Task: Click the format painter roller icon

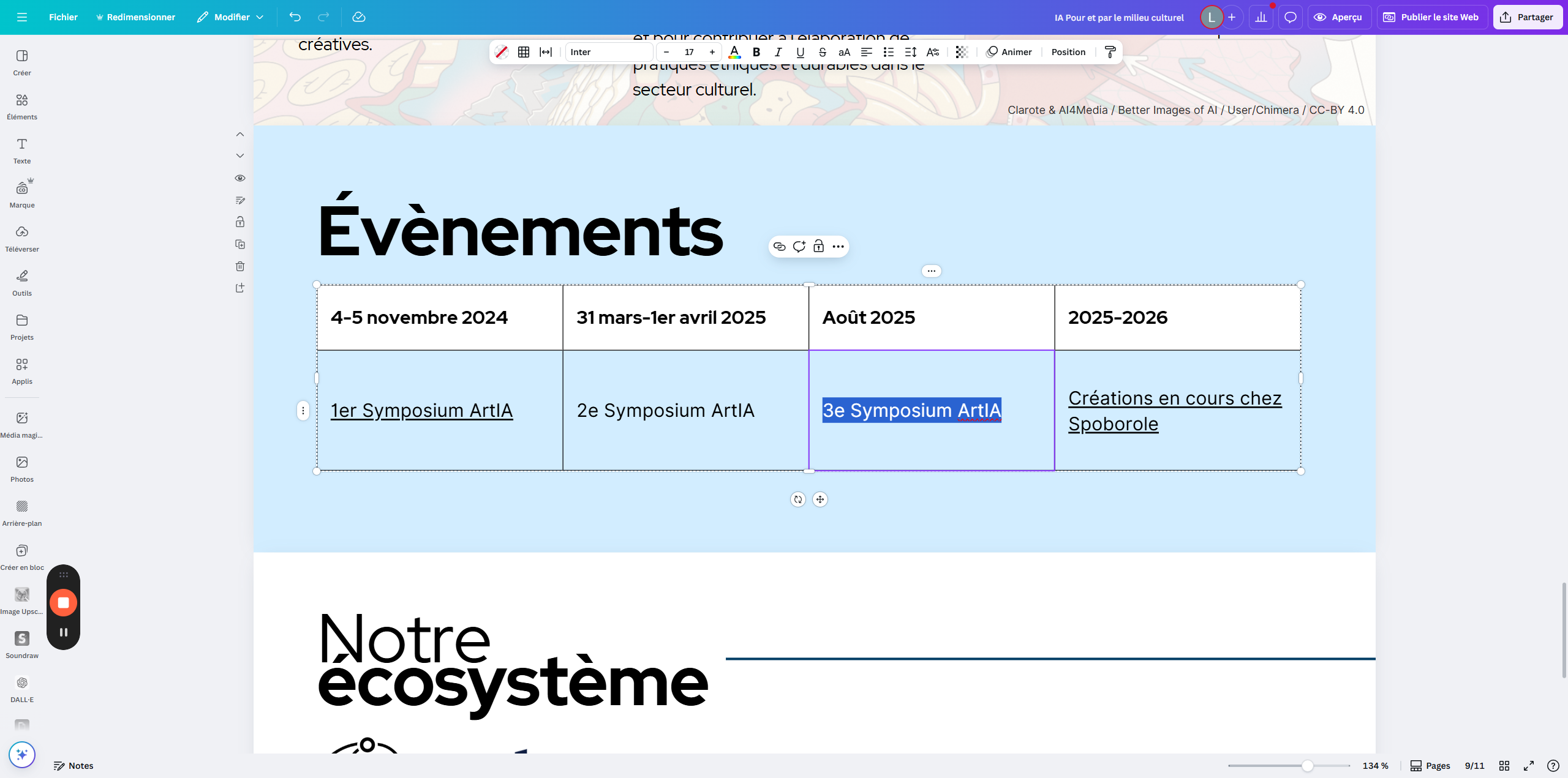Action: click(1110, 52)
